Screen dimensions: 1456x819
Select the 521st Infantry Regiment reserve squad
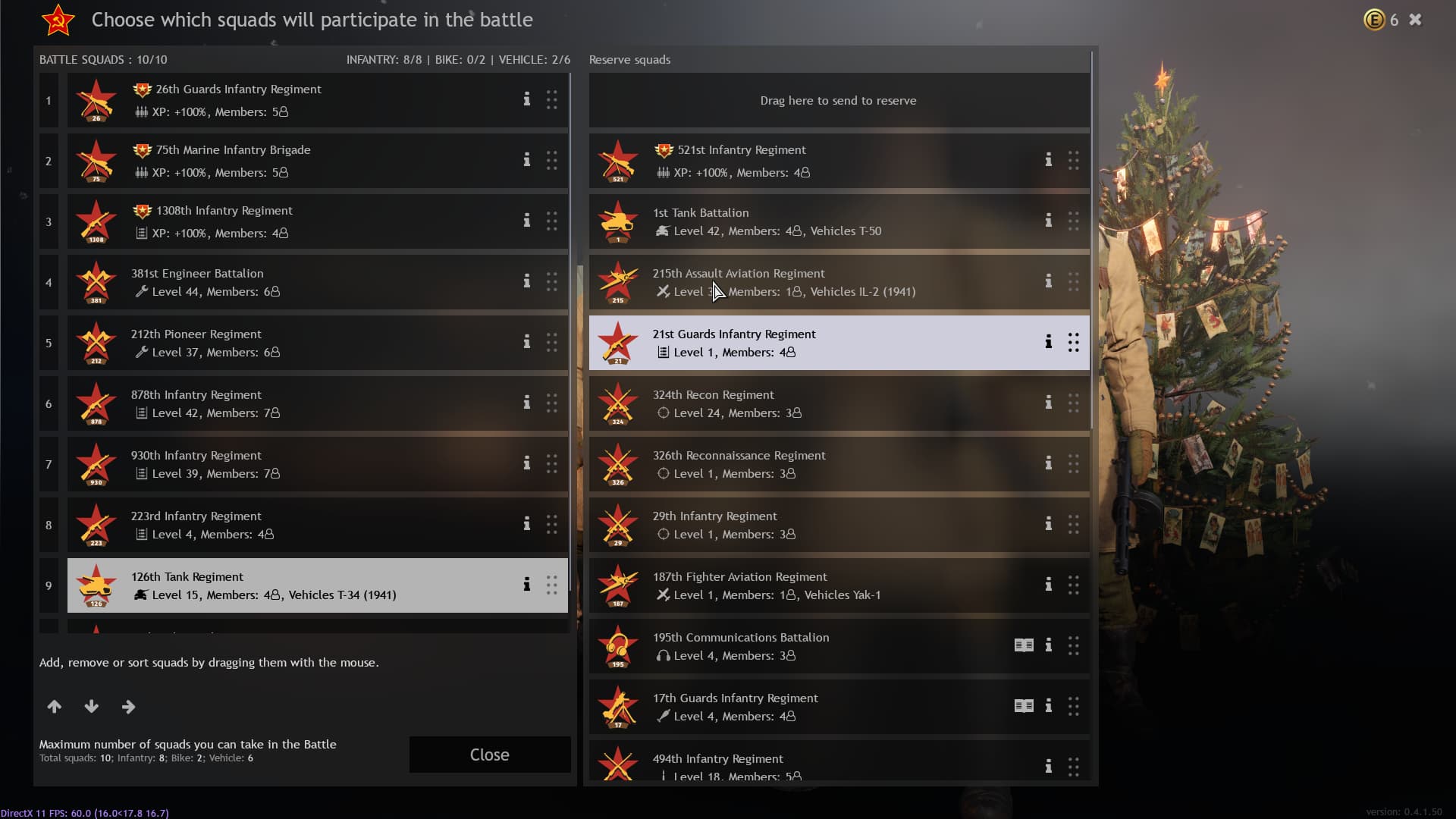(x=839, y=161)
